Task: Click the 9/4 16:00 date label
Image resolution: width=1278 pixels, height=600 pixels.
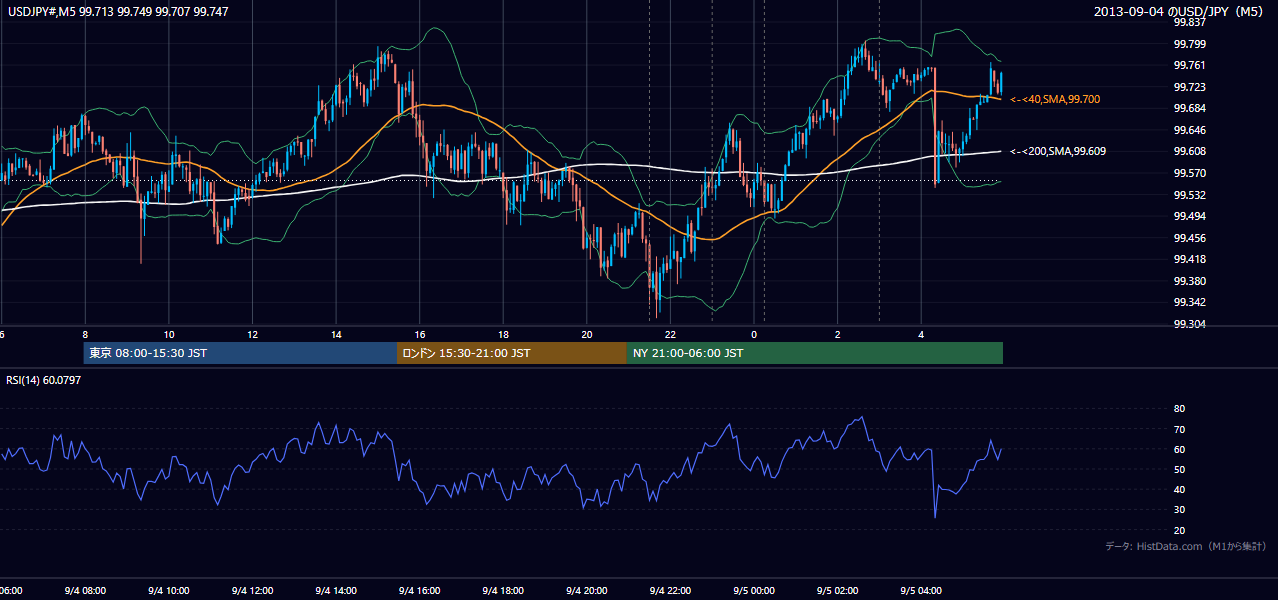Action: (419, 590)
